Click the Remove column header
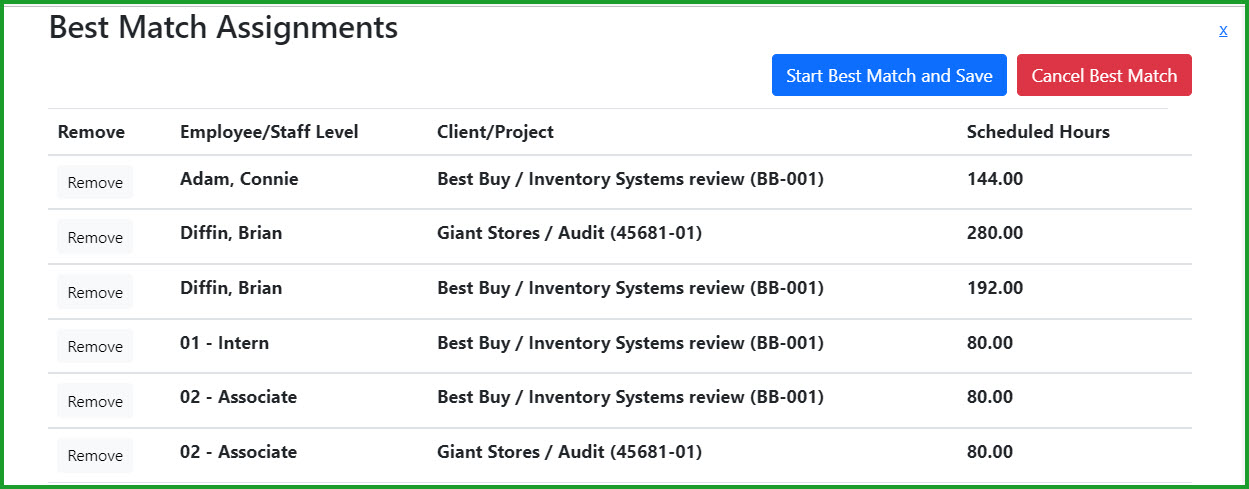 (x=91, y=132)
